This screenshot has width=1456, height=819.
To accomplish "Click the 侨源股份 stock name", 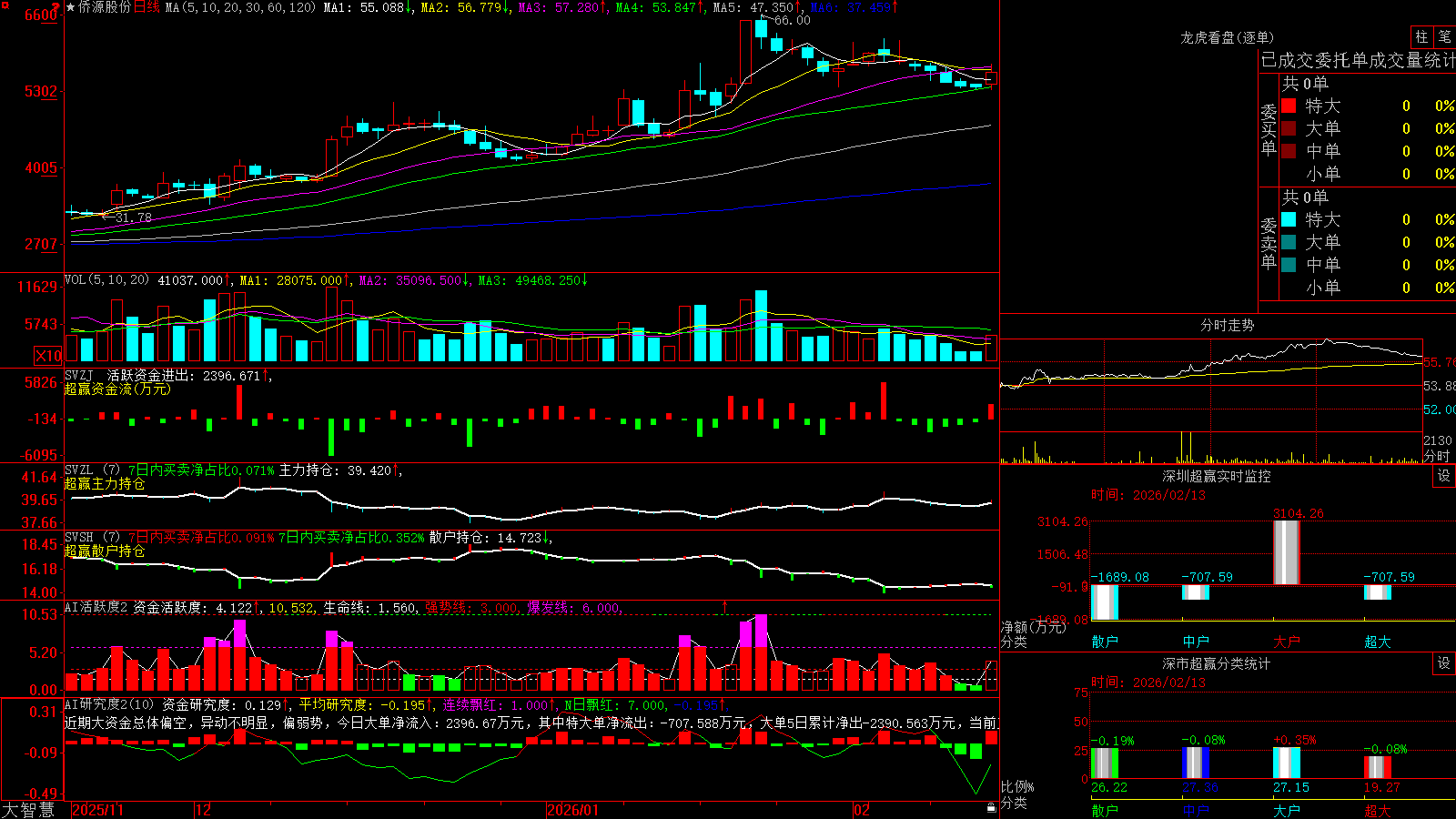I will [105, 7].
